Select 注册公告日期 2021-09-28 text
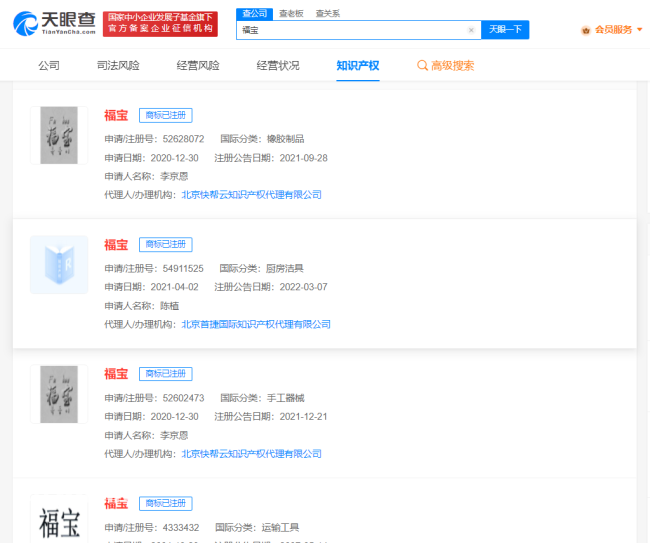 pyautogui.click(x=271, y=158)
